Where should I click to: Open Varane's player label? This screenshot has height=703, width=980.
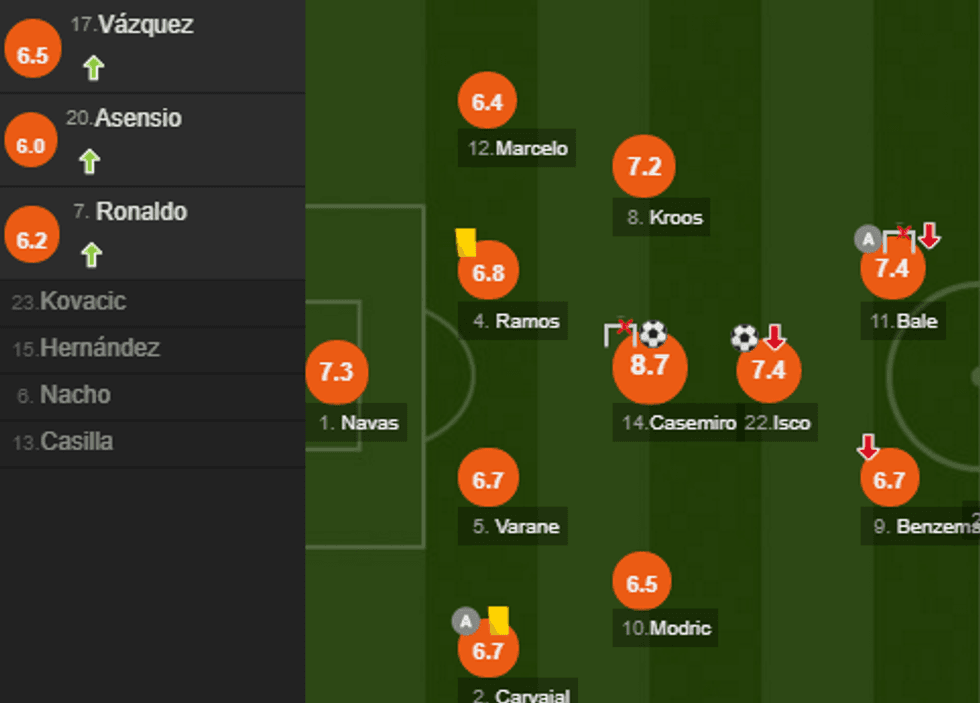click(x=515, y=526)
